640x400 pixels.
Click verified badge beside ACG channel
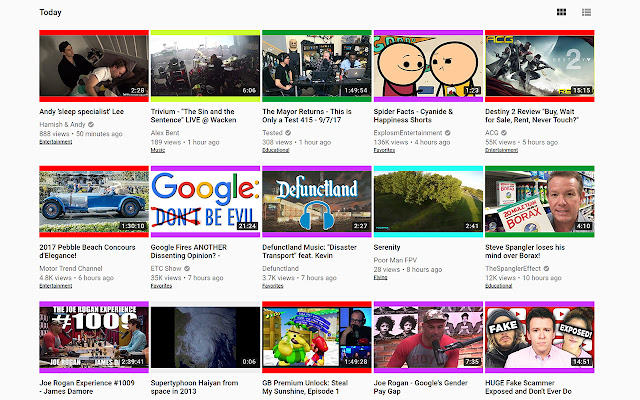(x=504, y=133)
